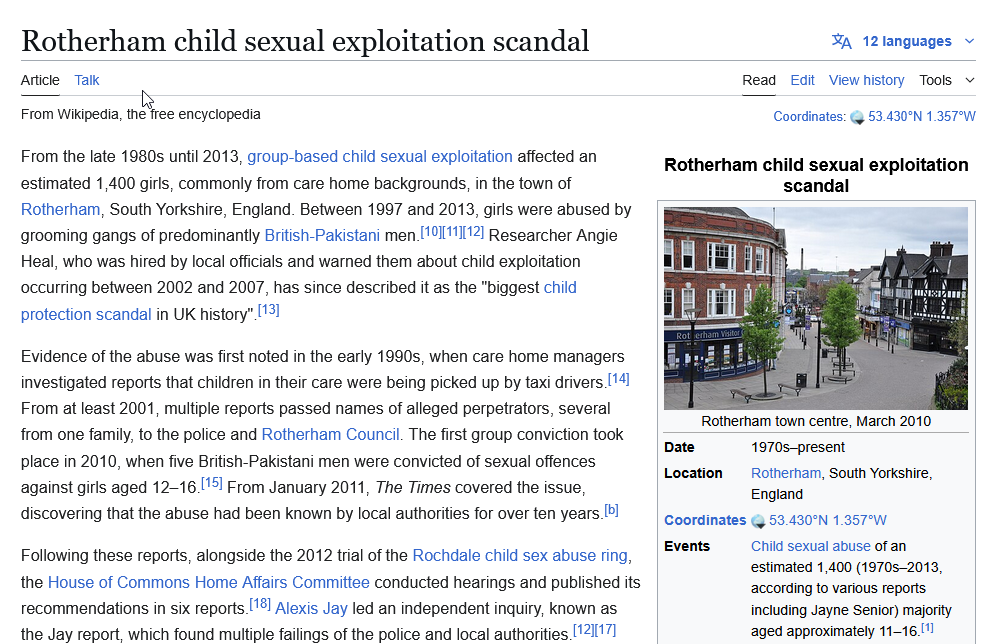The width and height of the screenshot is (1005, 644).
Task: Open the 53.430°N 1.357°W coordinates at page top
Action: pyautogui.click(x=922, y=117)
